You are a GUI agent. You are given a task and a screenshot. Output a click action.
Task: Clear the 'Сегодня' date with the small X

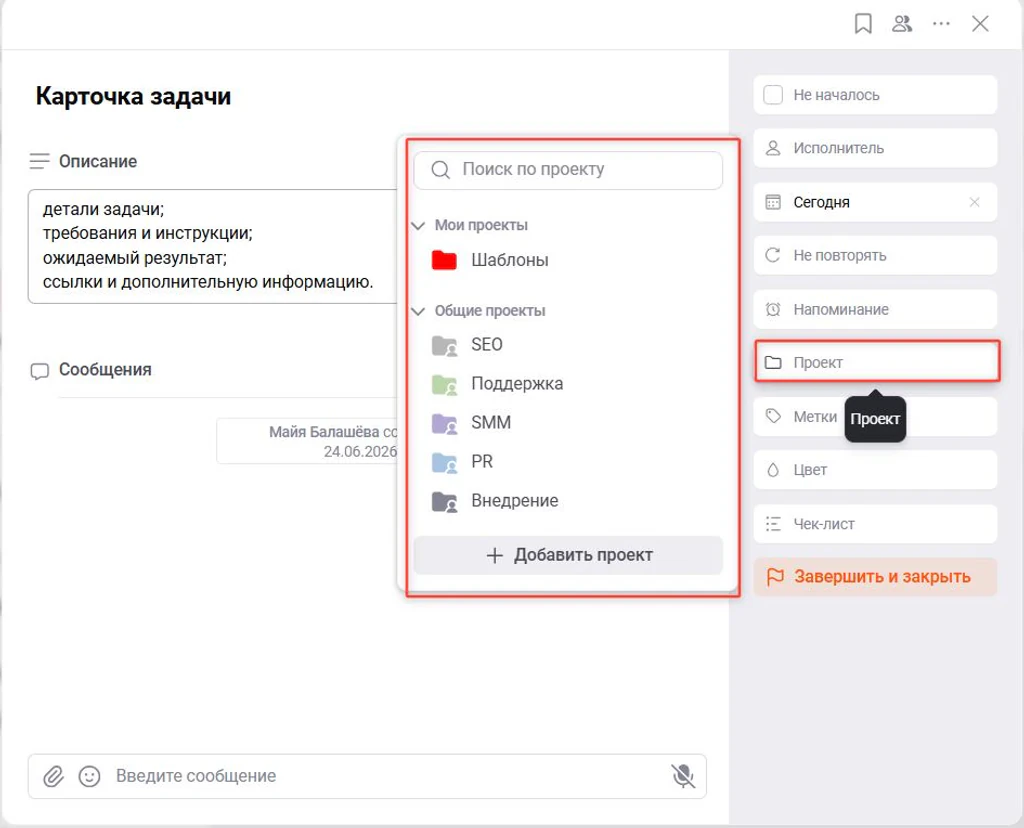(x=974, y=202)
